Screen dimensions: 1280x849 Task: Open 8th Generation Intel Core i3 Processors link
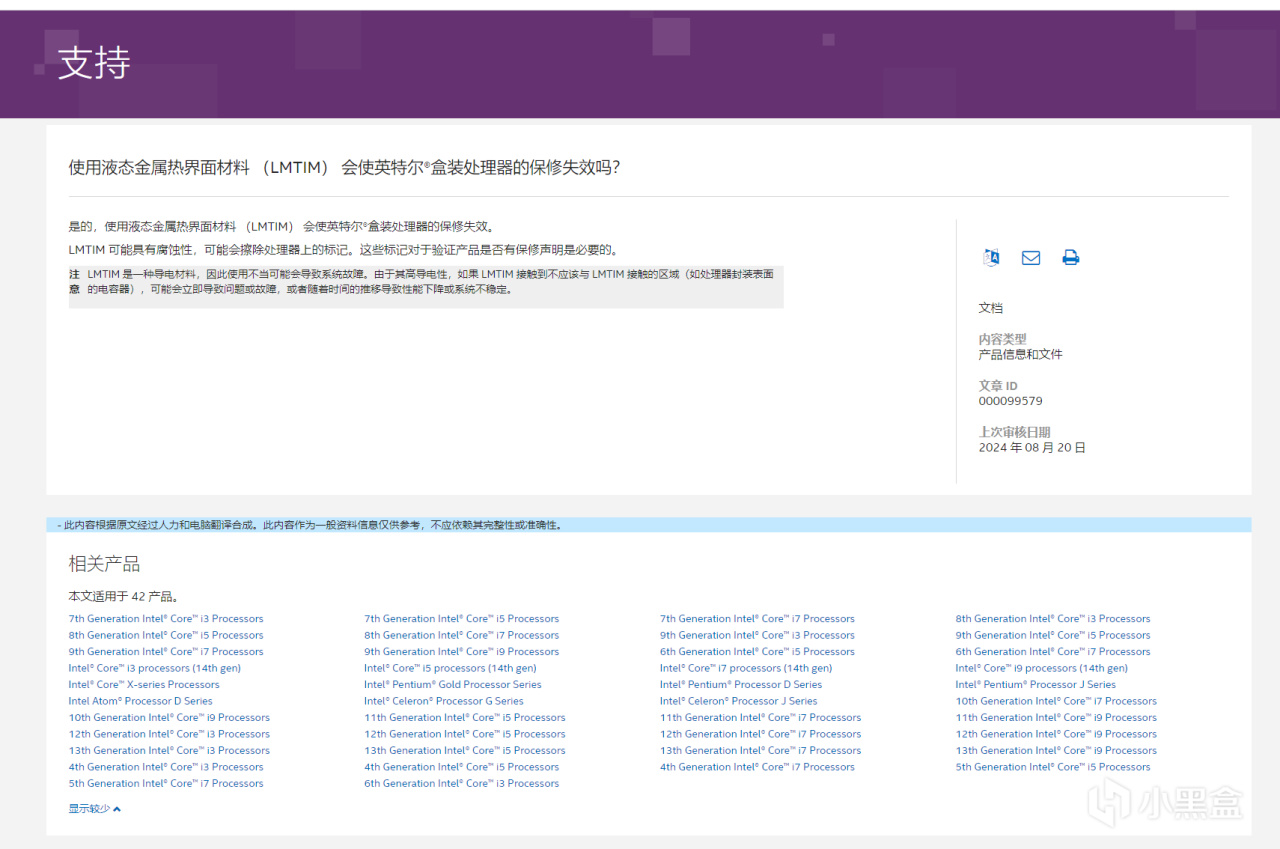1053,619
